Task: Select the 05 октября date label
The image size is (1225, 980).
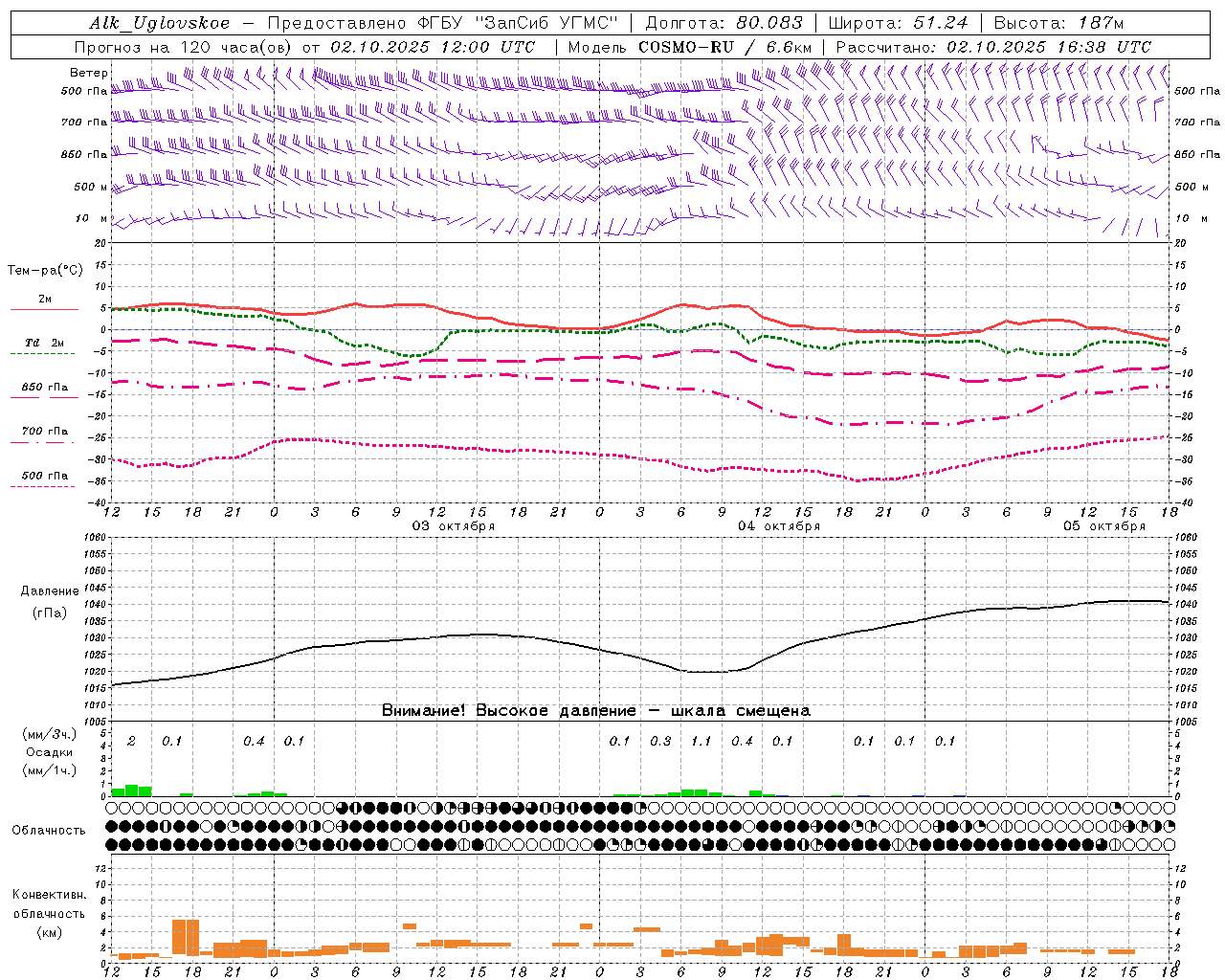Action: (x=1104, y=526)
